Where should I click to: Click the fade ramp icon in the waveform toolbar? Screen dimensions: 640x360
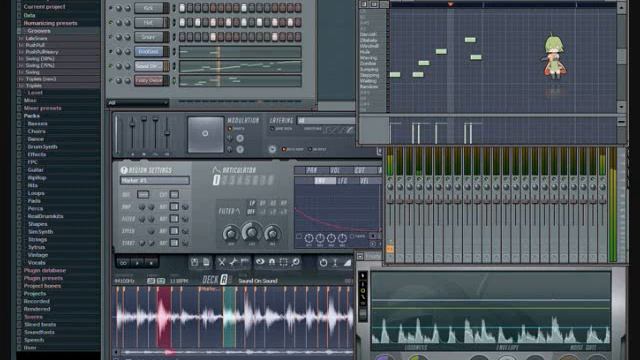(x=347, y=262)
